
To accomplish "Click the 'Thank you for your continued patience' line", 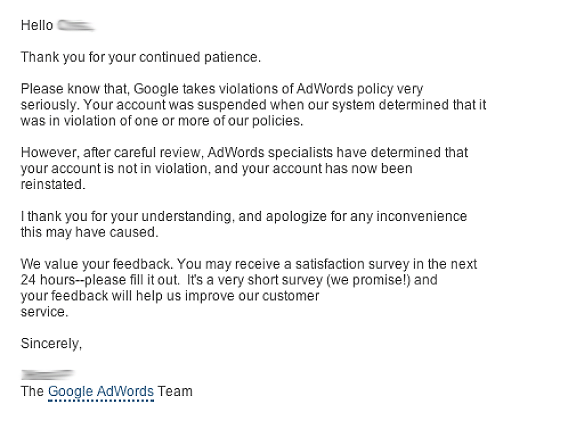I will [x=141, y=57].
